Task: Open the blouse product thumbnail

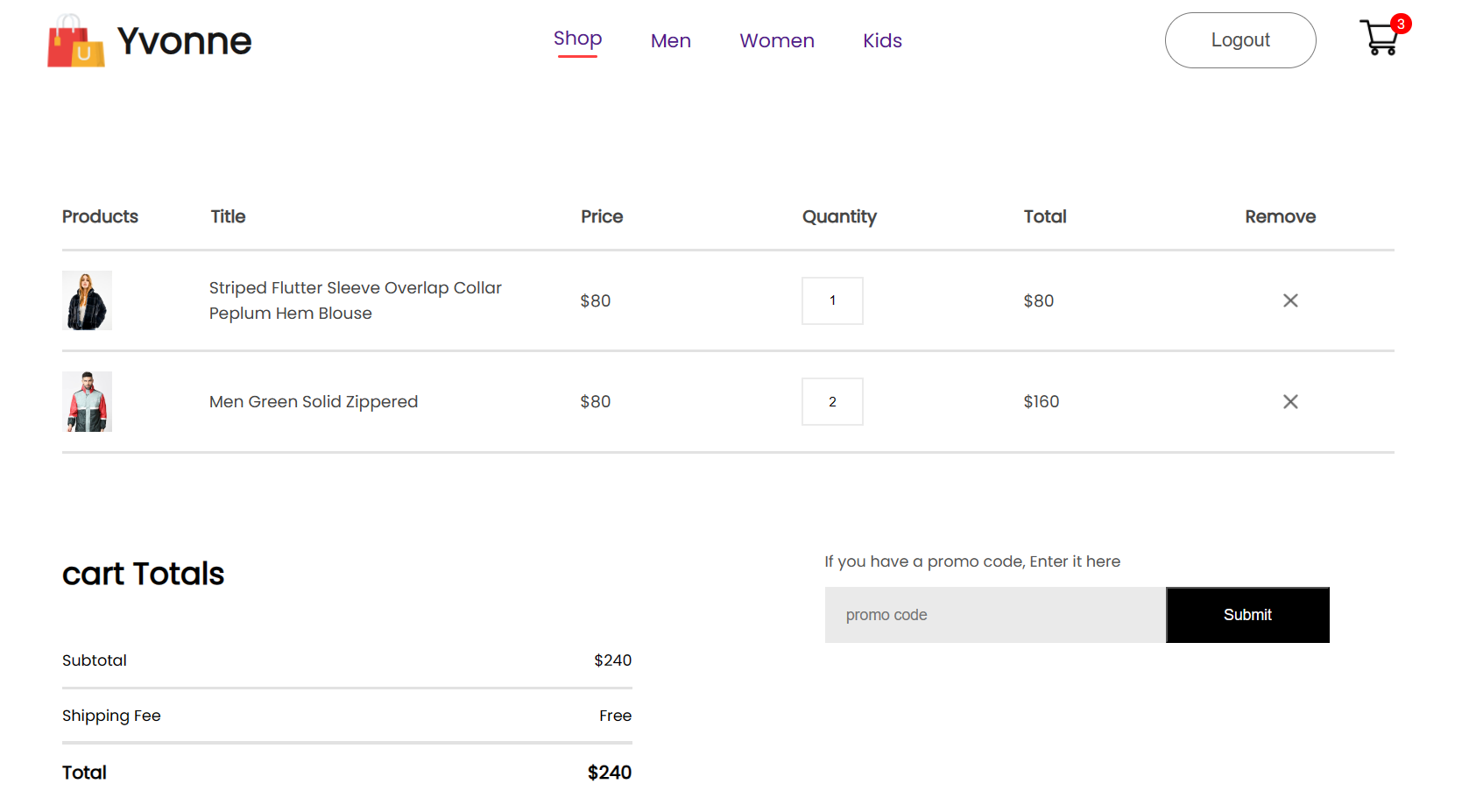Action: coord(87,300)
